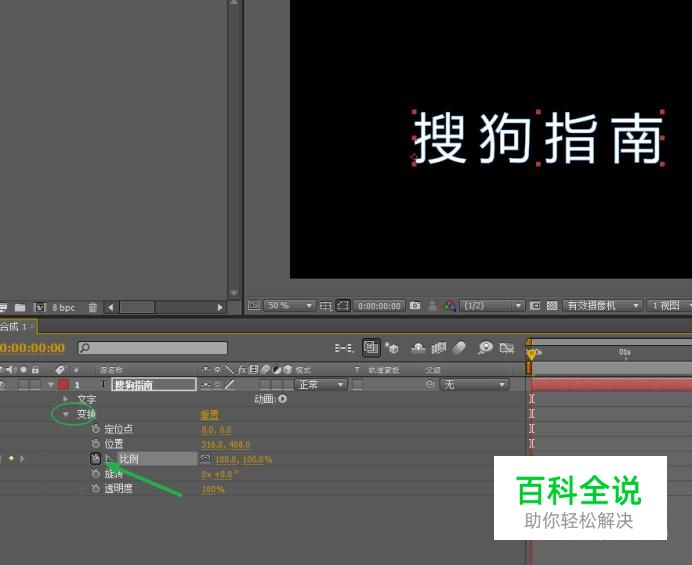Click project panel left scroll arrow
The height and width of the screenshot is (565, 692).
point(110,307)
